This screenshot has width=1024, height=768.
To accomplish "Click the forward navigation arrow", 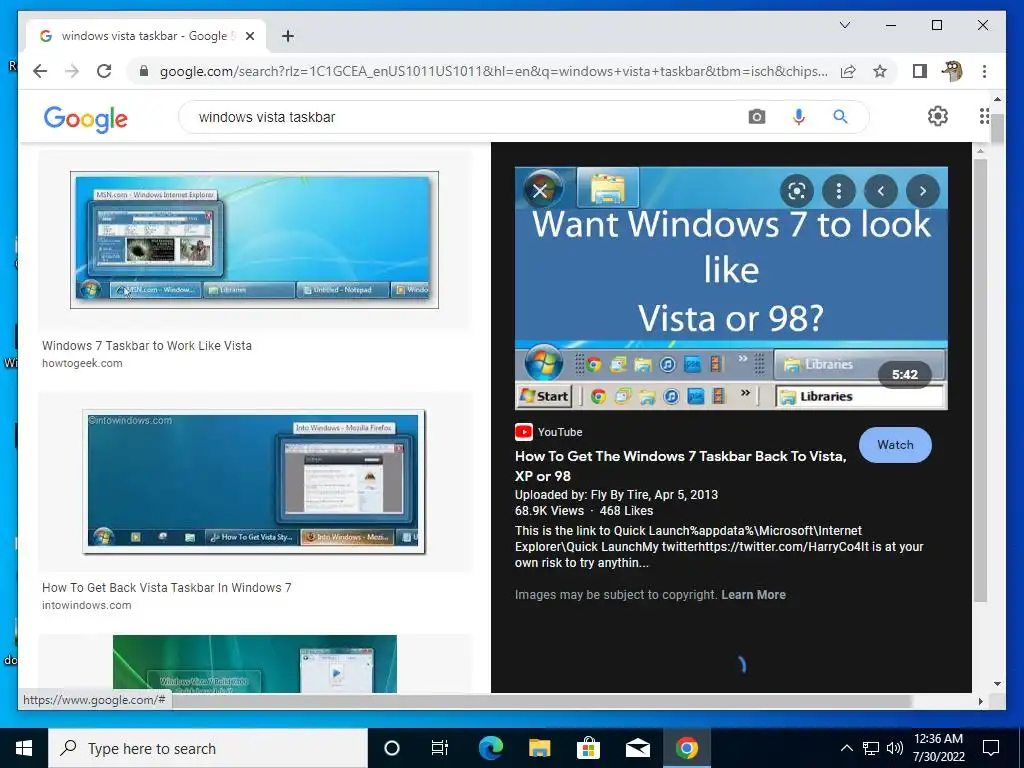I will [72, 71].
